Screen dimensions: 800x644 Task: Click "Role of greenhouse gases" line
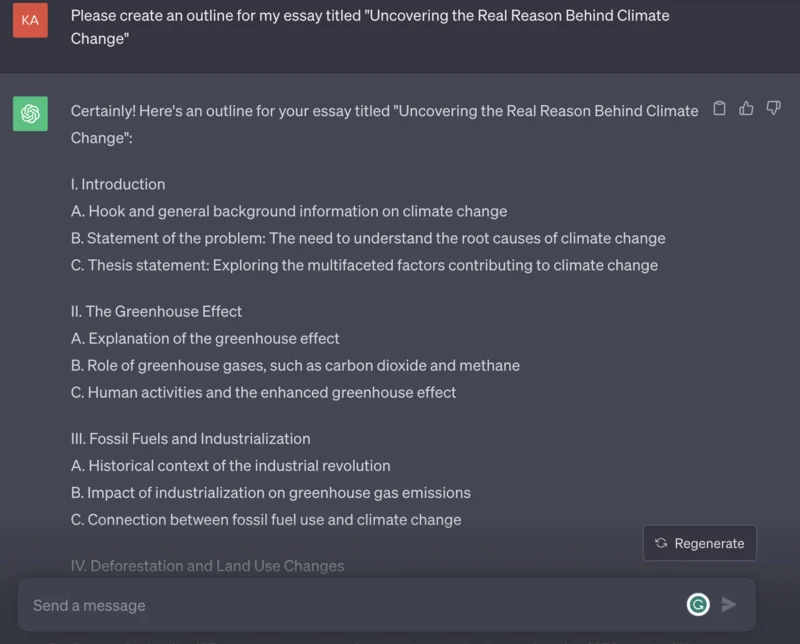point(295,365)
